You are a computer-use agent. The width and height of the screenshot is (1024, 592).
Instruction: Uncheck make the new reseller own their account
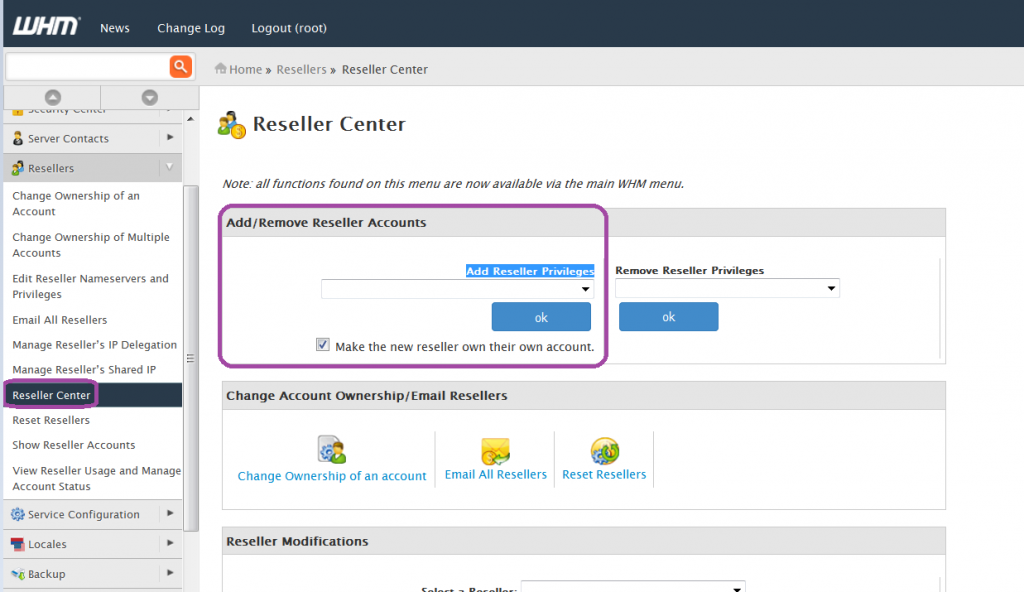pos(322,344)
